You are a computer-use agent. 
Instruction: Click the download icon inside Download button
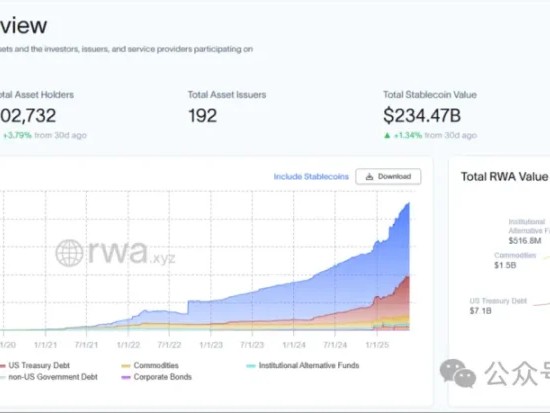369,176
